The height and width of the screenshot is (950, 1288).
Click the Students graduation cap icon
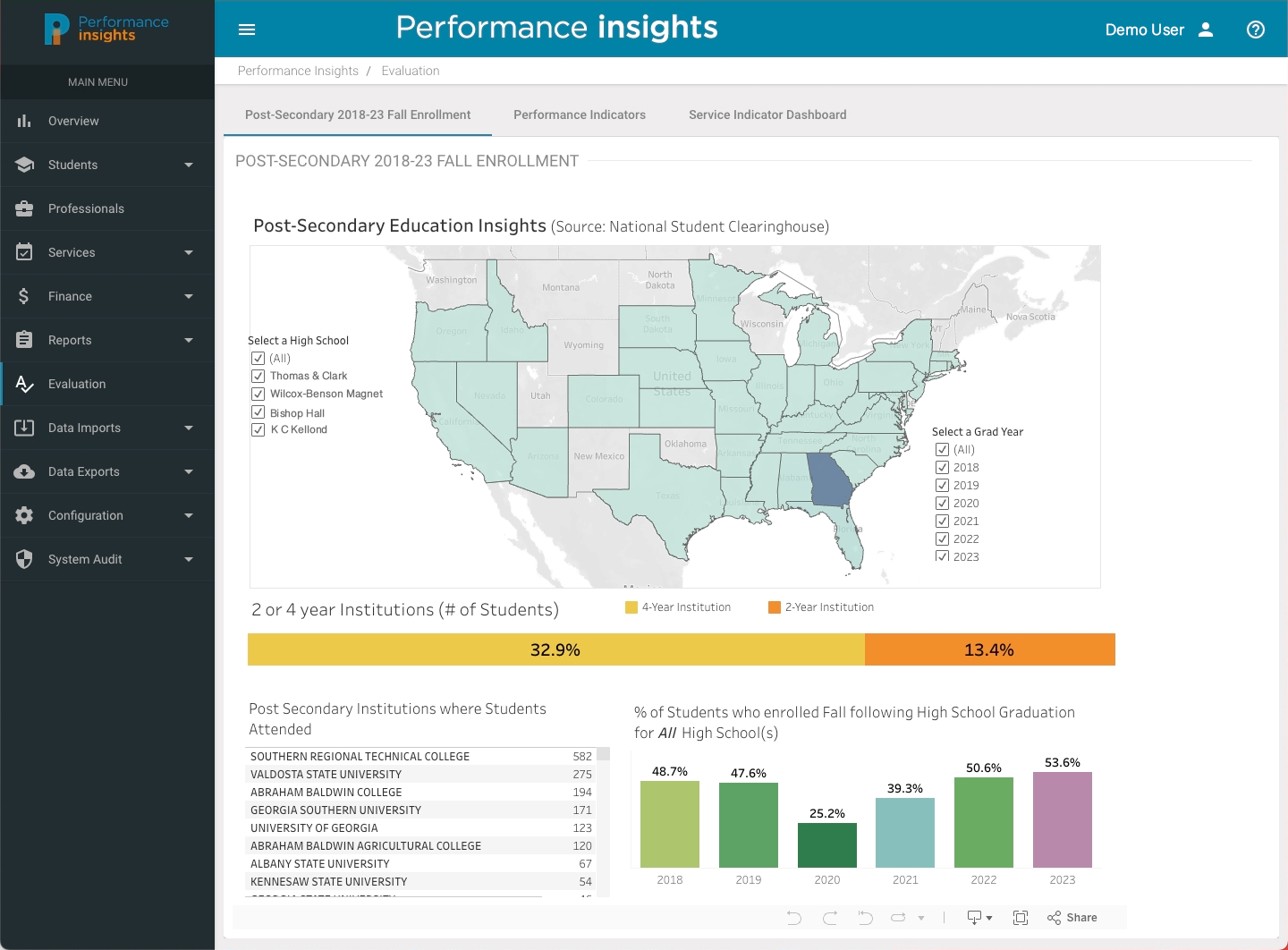(24, 165)
